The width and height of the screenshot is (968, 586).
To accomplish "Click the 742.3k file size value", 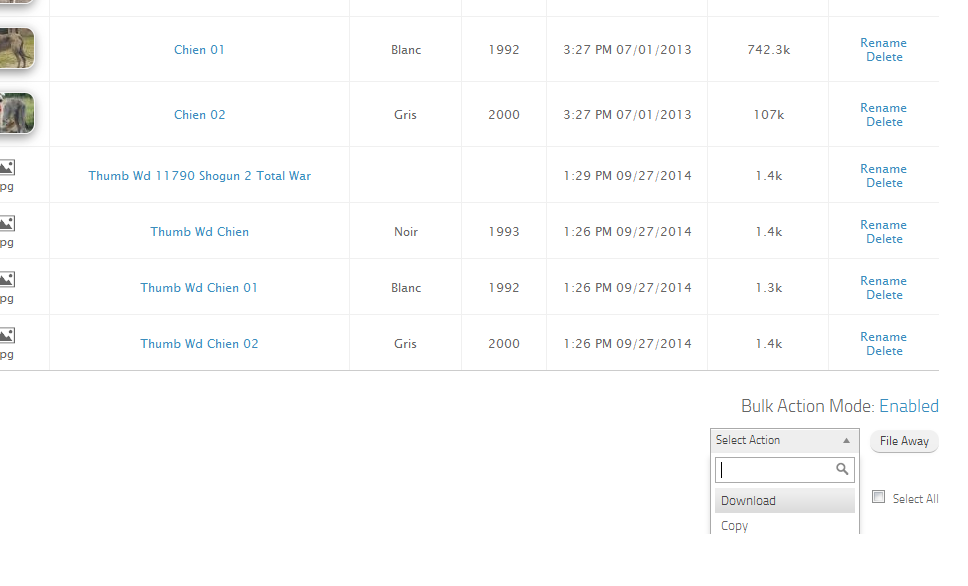I will pos(769,50).
